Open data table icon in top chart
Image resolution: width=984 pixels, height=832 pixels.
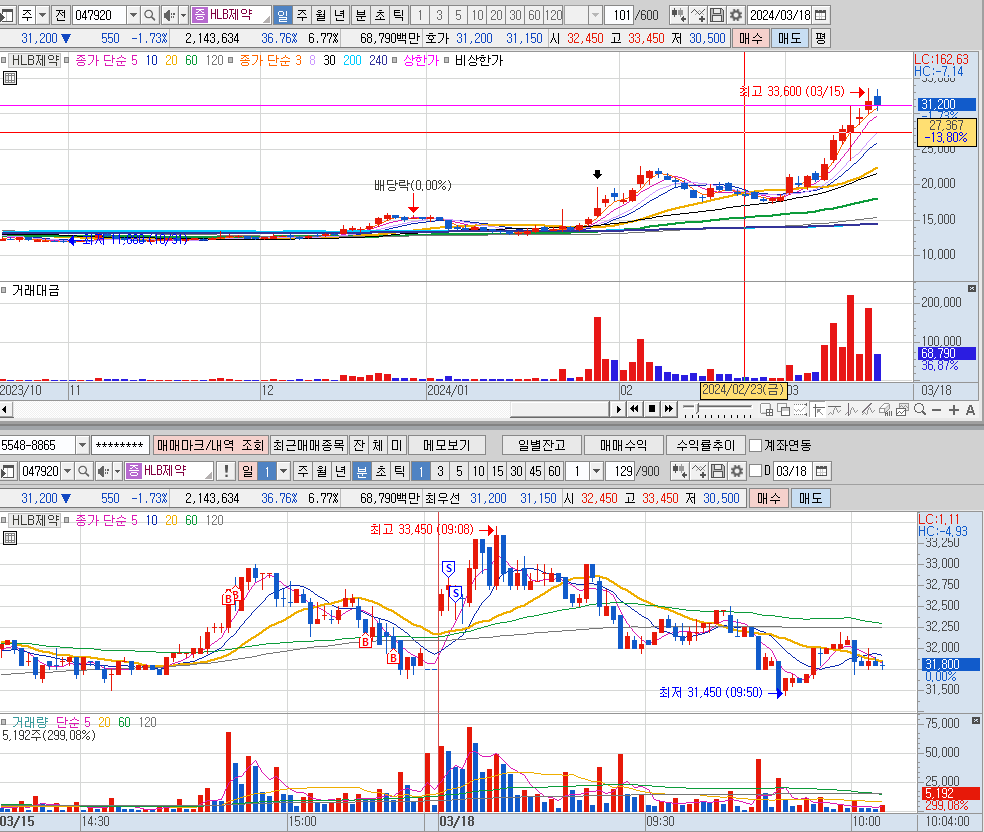[x=9, y=78]
